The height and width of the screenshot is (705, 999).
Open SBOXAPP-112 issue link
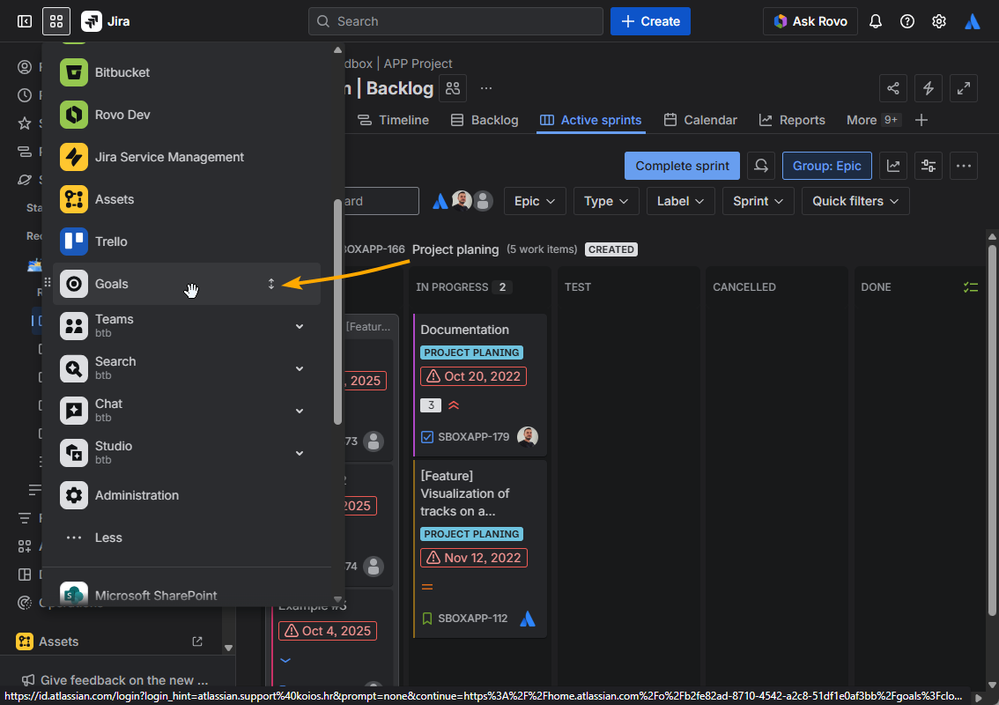coord(473,618)
